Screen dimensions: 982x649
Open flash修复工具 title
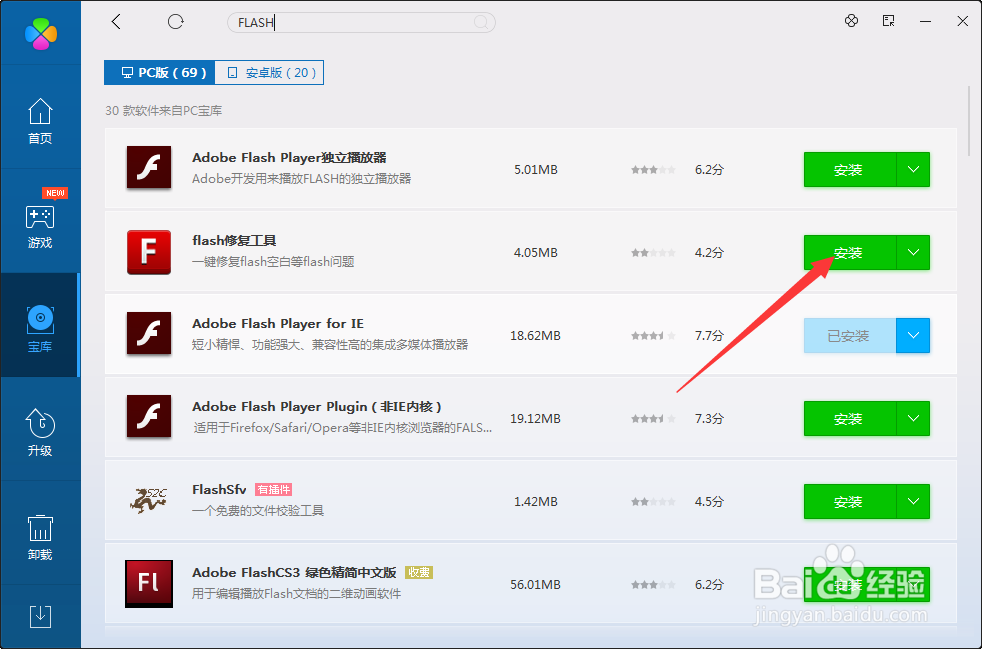(x=234, y=241)
